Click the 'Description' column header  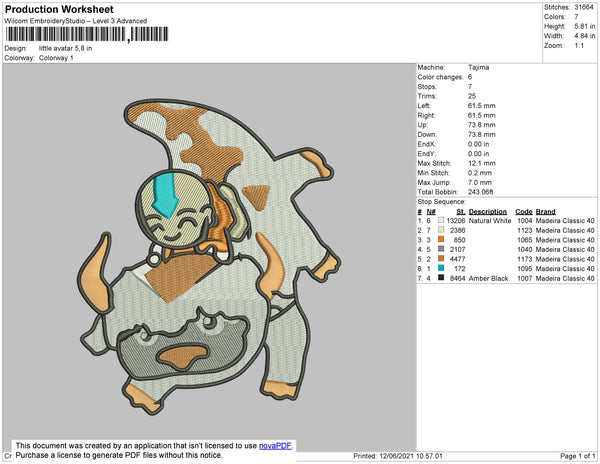point(488,212)
